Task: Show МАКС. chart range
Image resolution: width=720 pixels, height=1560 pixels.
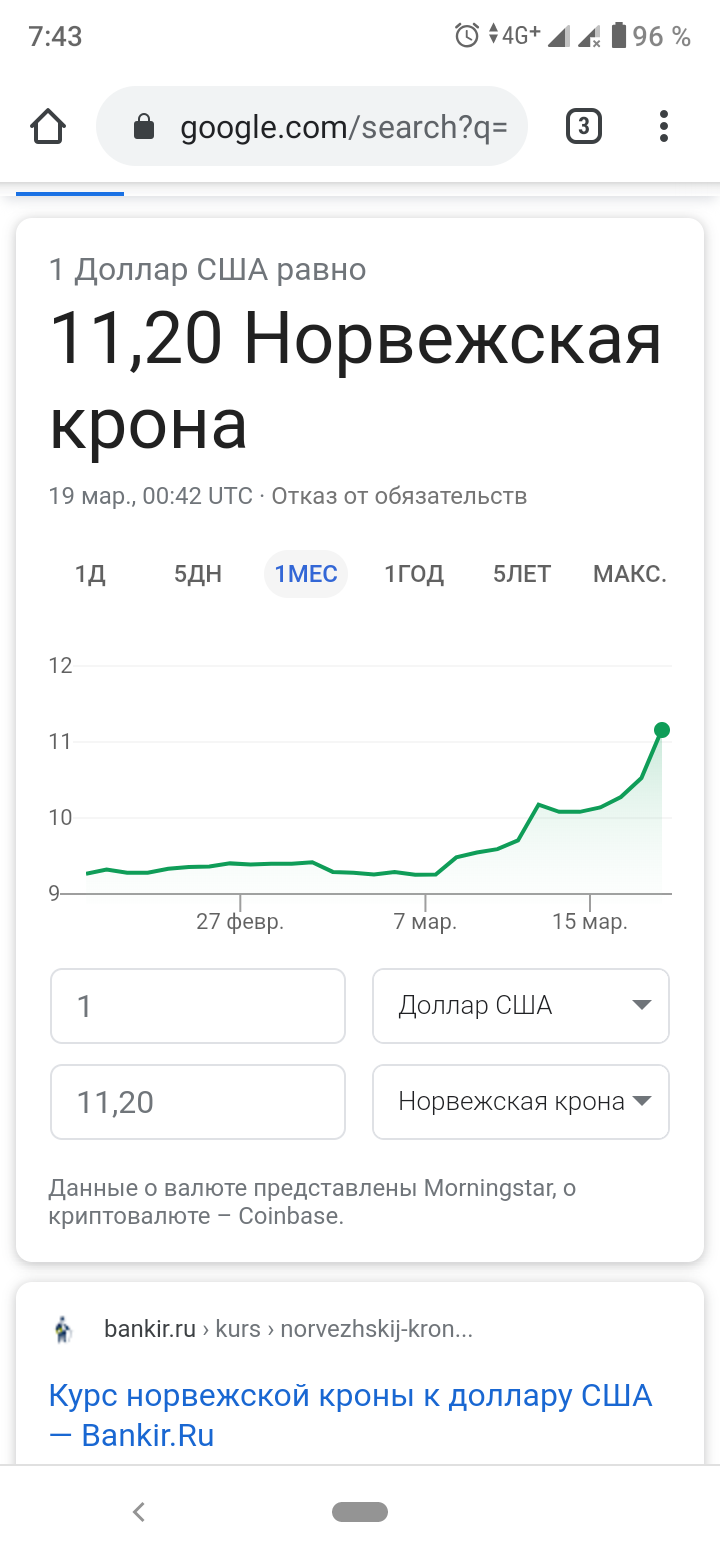Action: (x=630, y=574)
